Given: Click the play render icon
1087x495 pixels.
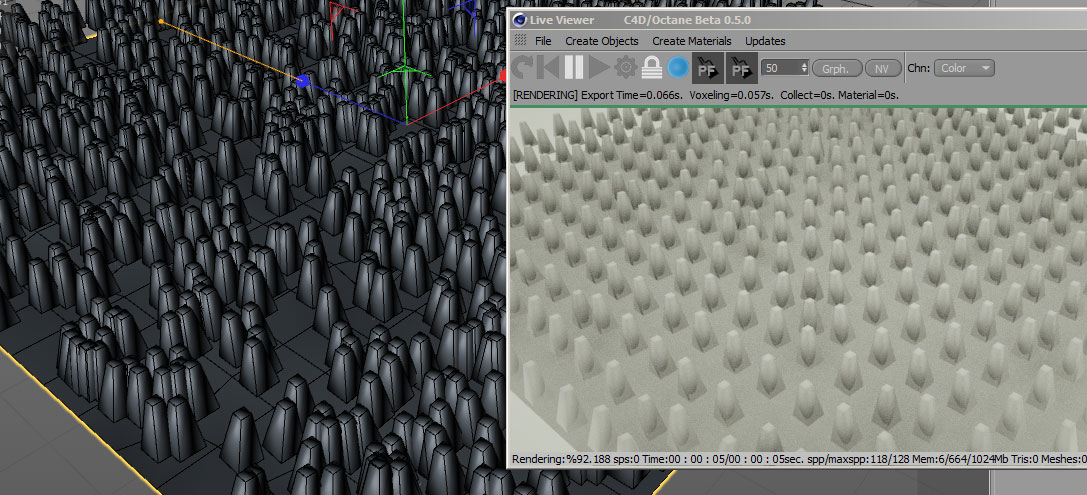Looking at the screenshot, I should 600,68.
